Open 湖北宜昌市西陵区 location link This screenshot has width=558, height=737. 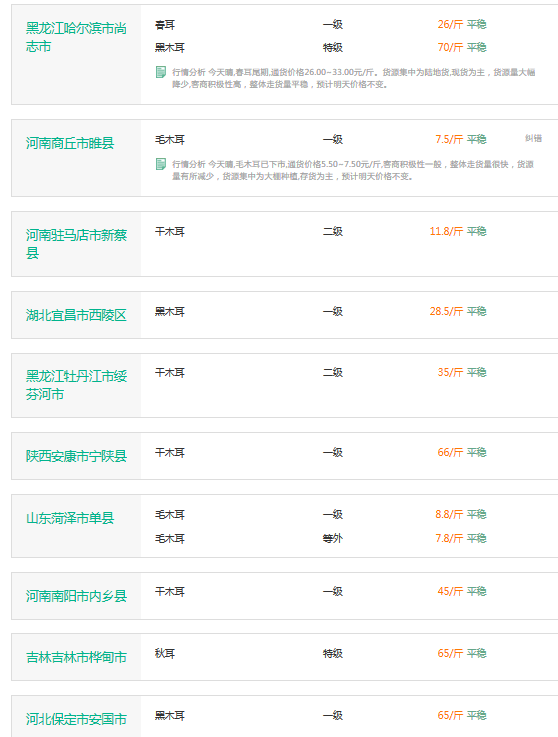(76, 315)
